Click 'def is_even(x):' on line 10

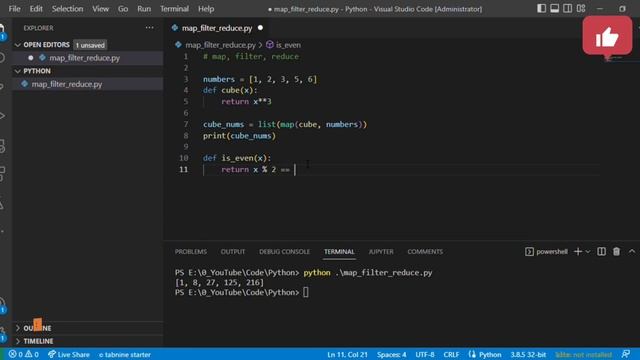[237, 158]
